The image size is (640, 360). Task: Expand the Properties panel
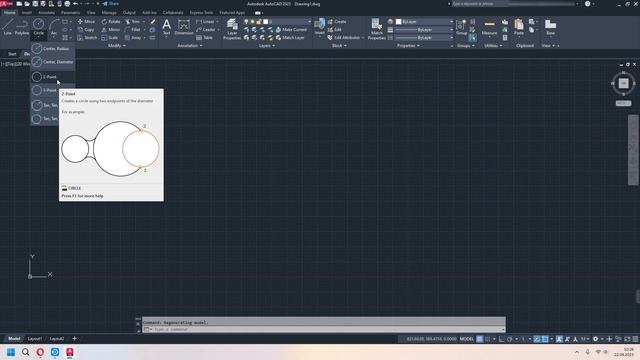click(409, 46)
